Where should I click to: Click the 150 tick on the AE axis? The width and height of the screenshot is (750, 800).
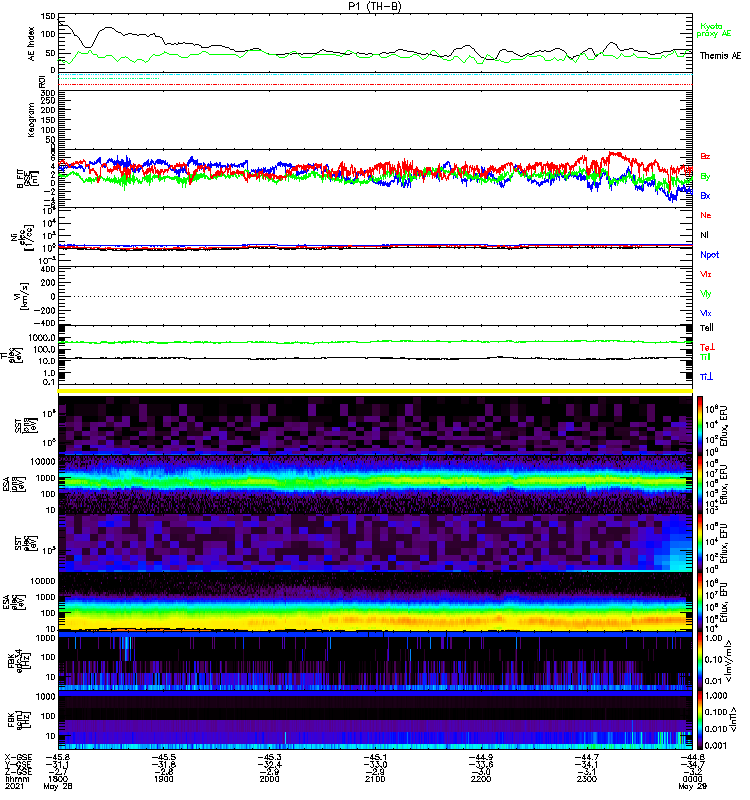(48, 16)
